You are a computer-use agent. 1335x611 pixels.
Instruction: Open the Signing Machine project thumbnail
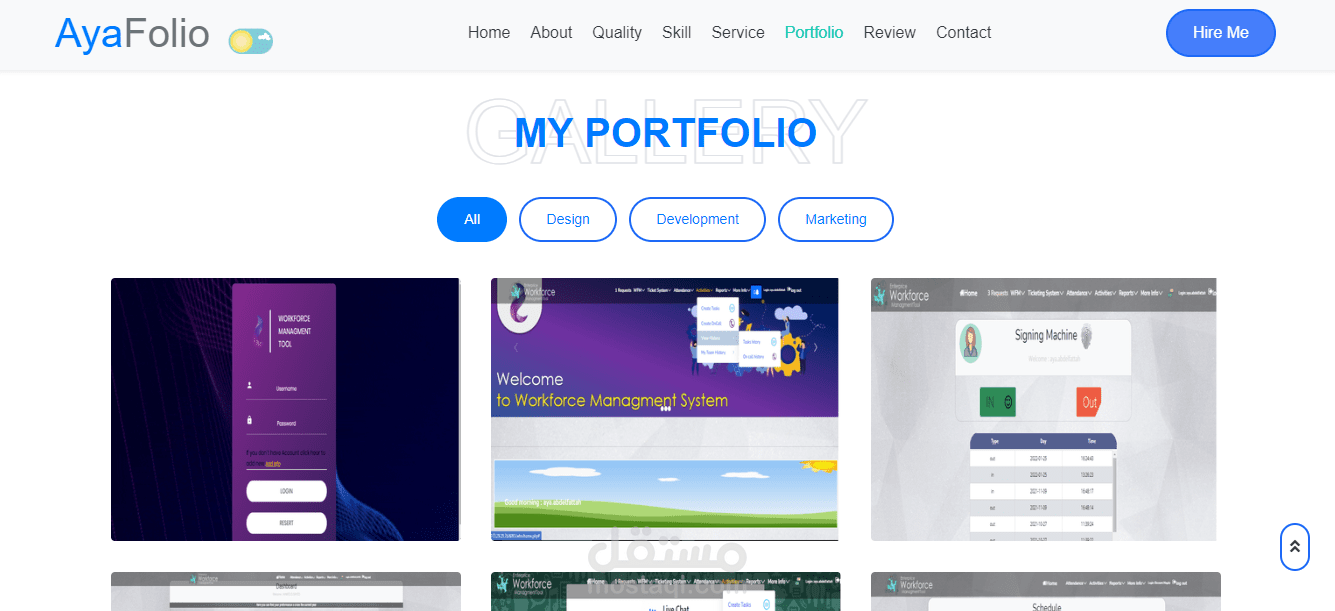pyautogui.click(x=1044, y=409)
